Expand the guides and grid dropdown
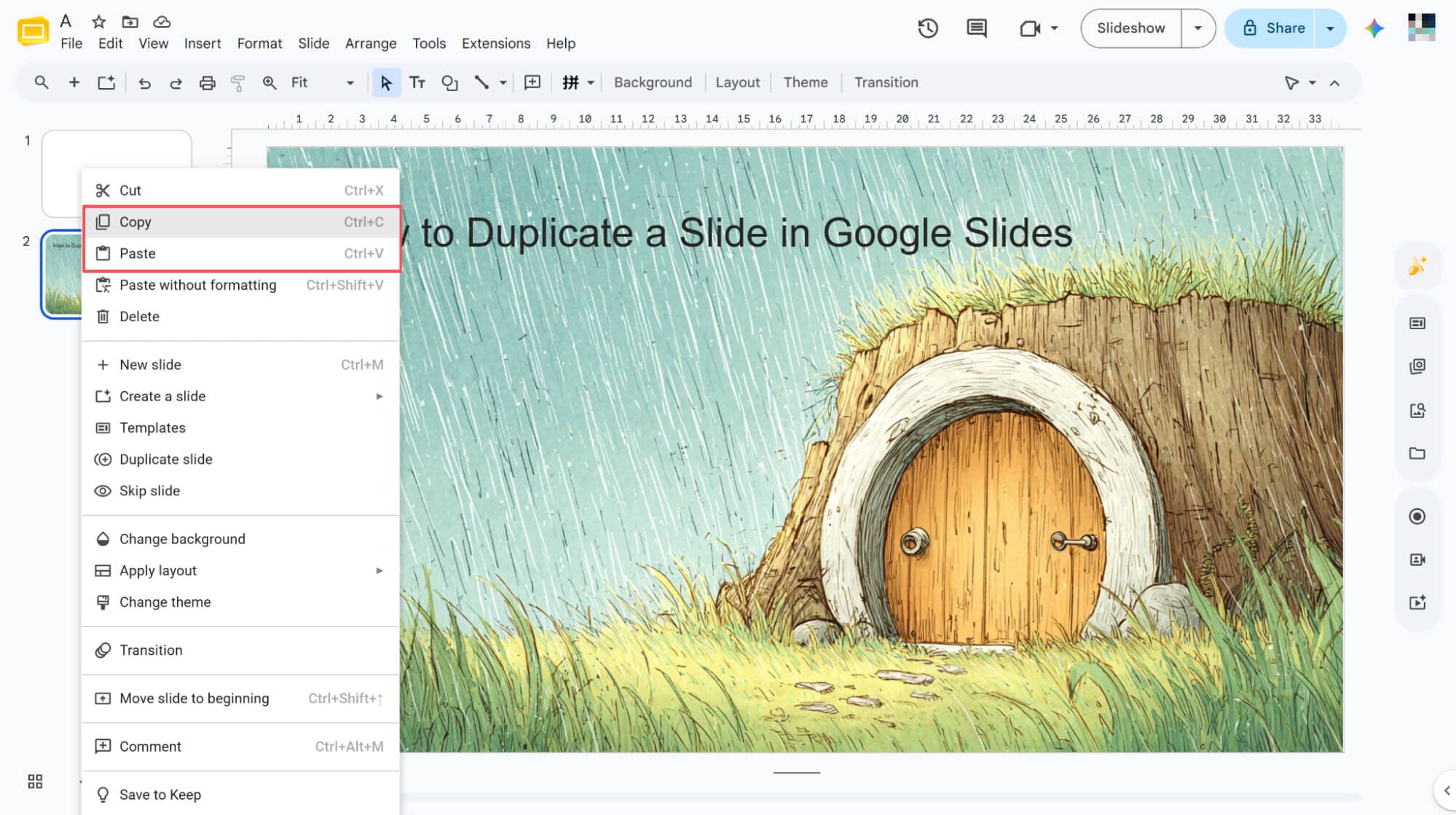Screen dimensions: 1456x815 pyautogui.click(x=591, y=83)
